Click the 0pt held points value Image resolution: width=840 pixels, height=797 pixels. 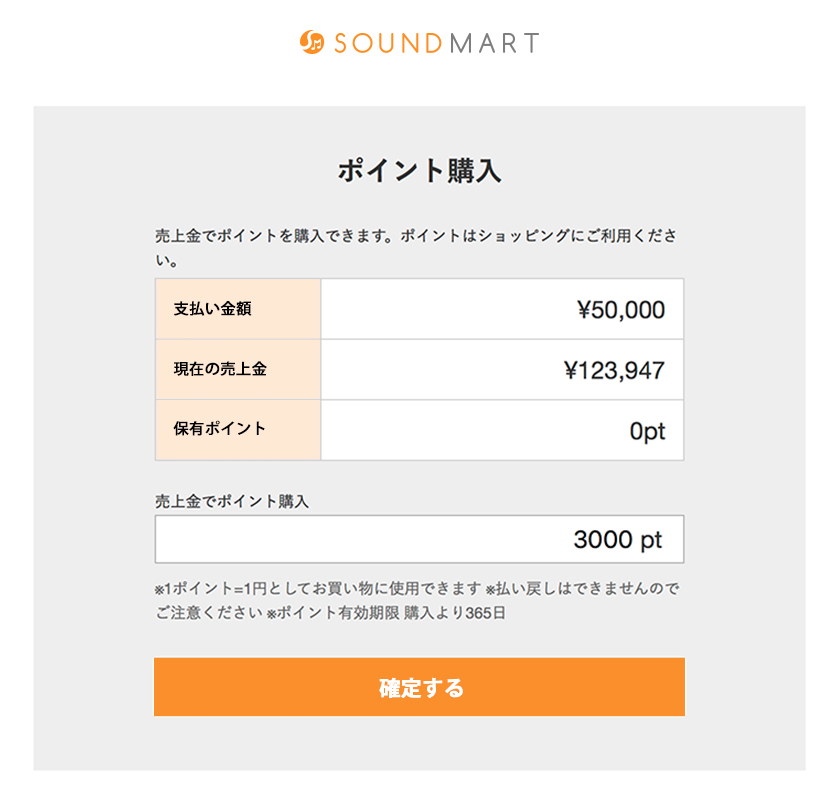647,431
